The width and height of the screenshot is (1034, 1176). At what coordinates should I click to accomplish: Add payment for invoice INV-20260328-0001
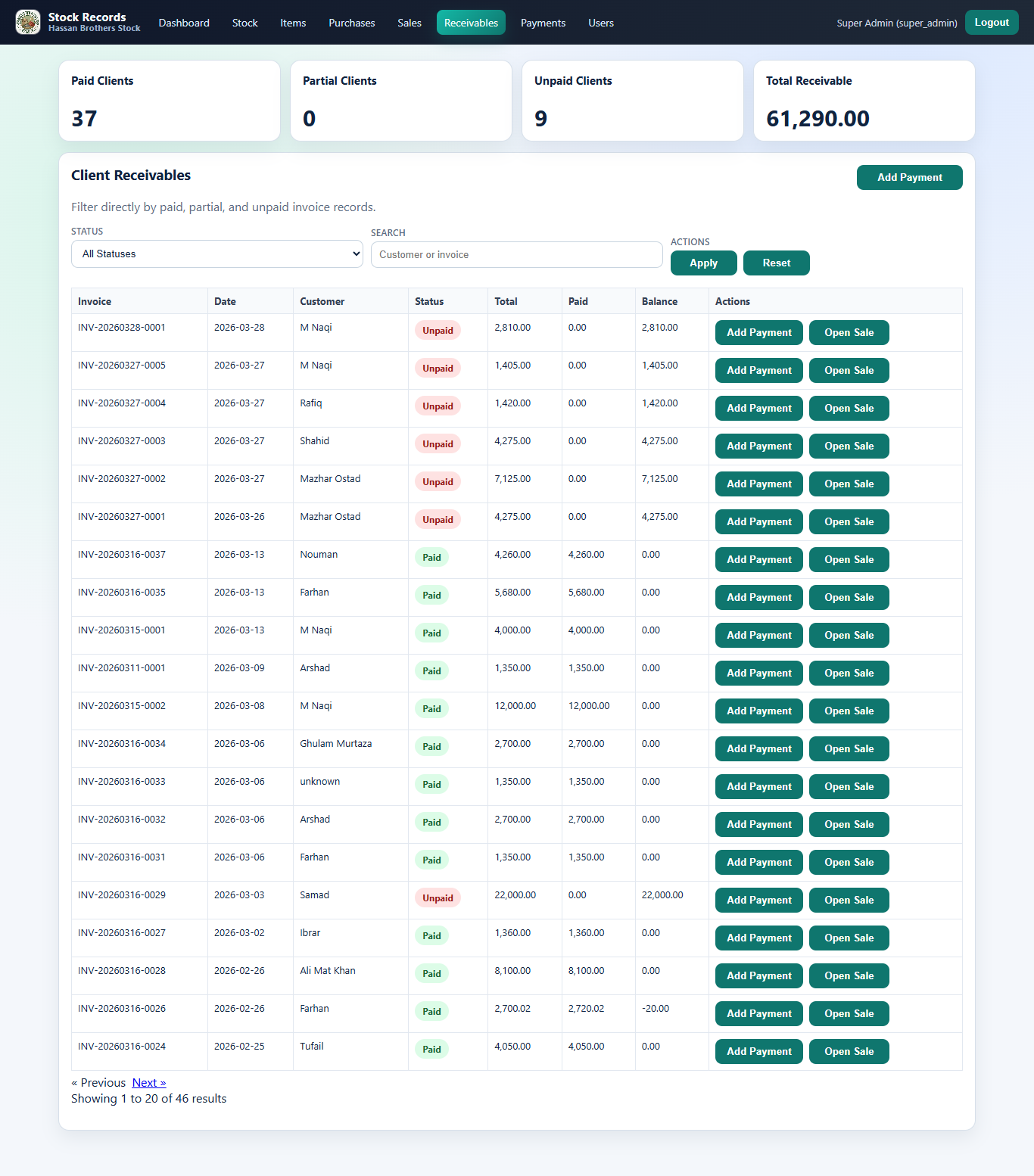(759, 332)
